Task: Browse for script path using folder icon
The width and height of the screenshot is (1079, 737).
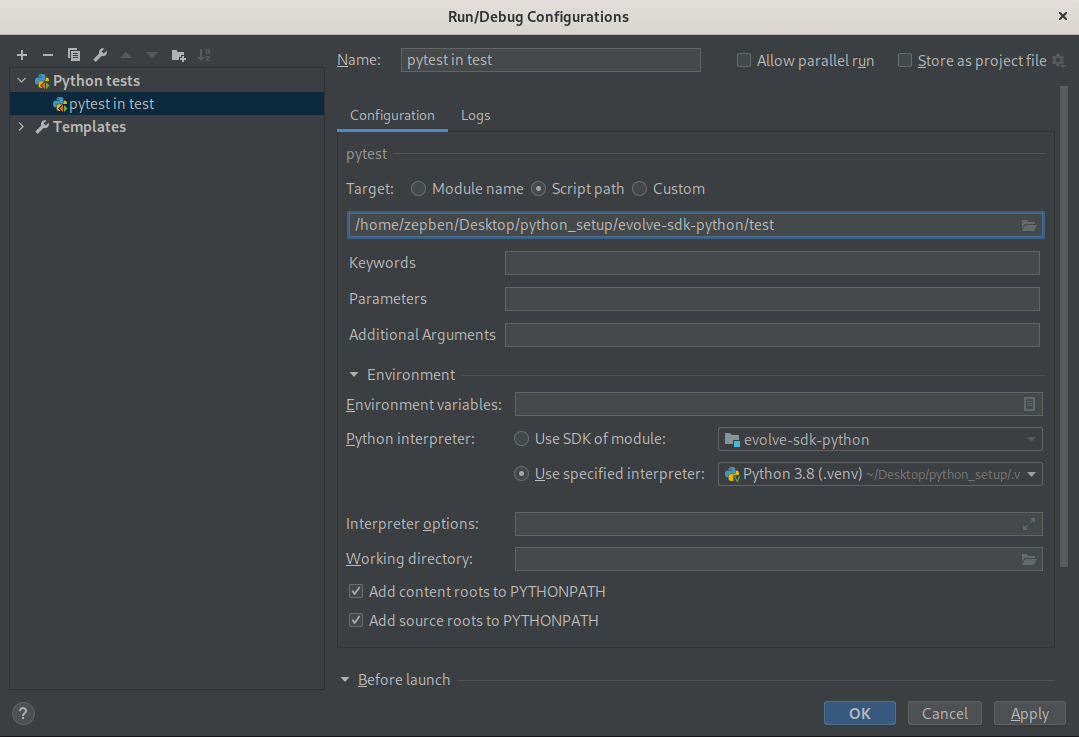Action: [1029, 225]
